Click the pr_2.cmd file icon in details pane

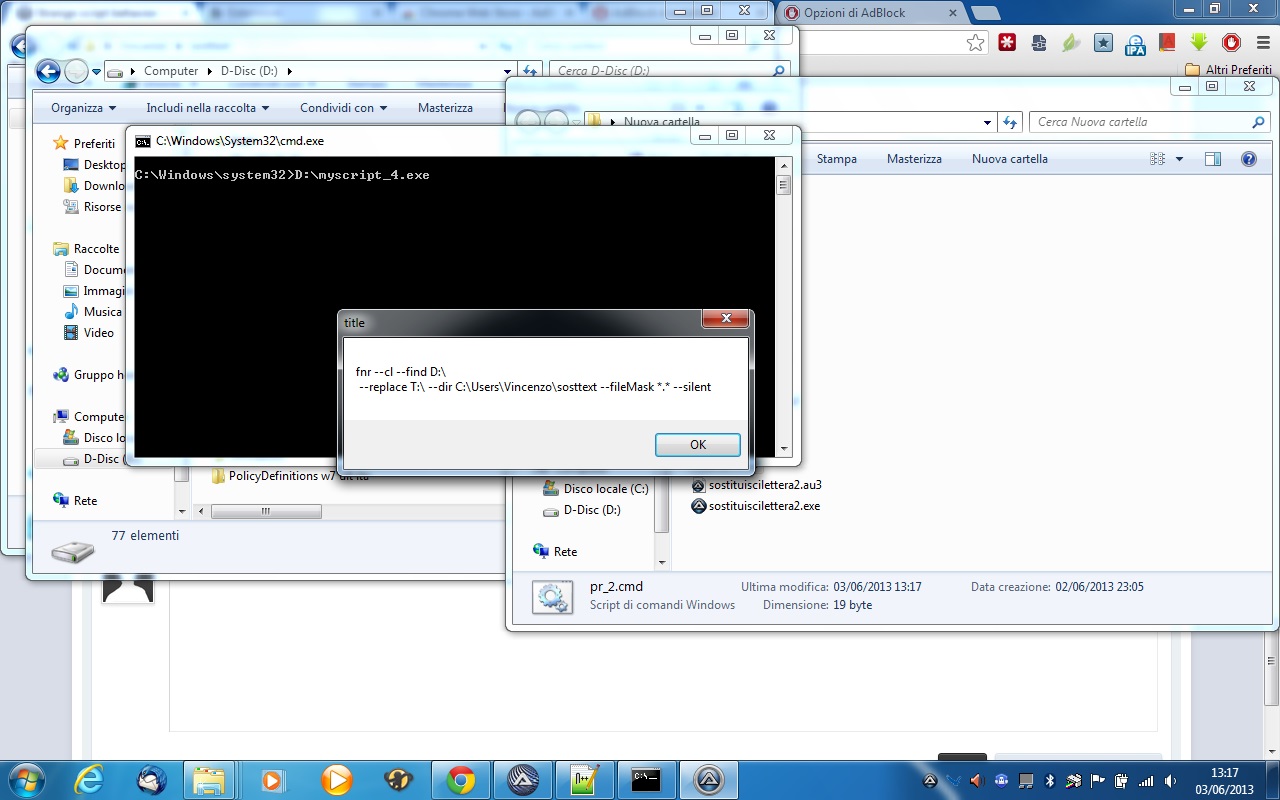coord(552,596)
